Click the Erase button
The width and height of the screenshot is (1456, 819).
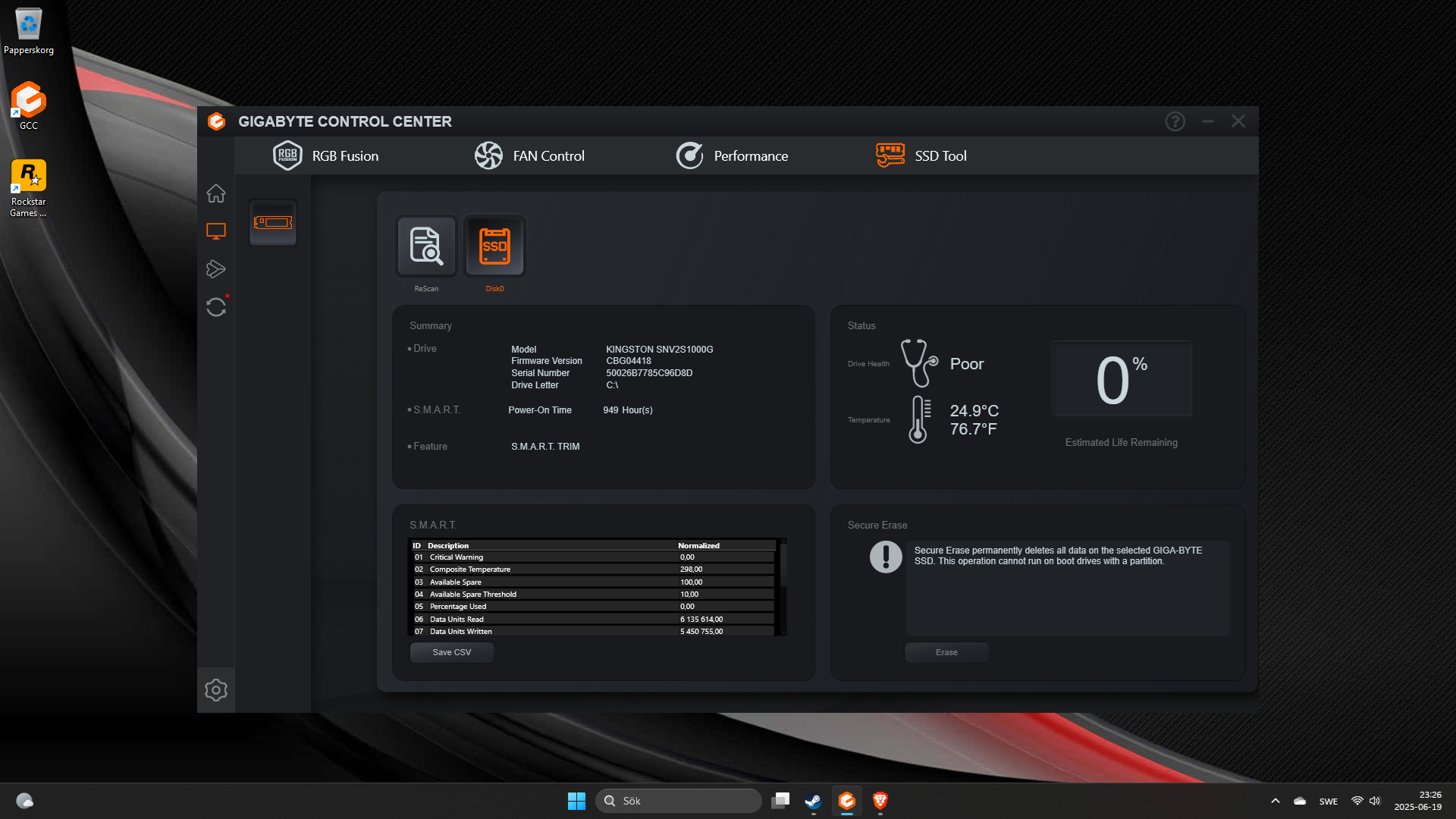coord(946,652)
